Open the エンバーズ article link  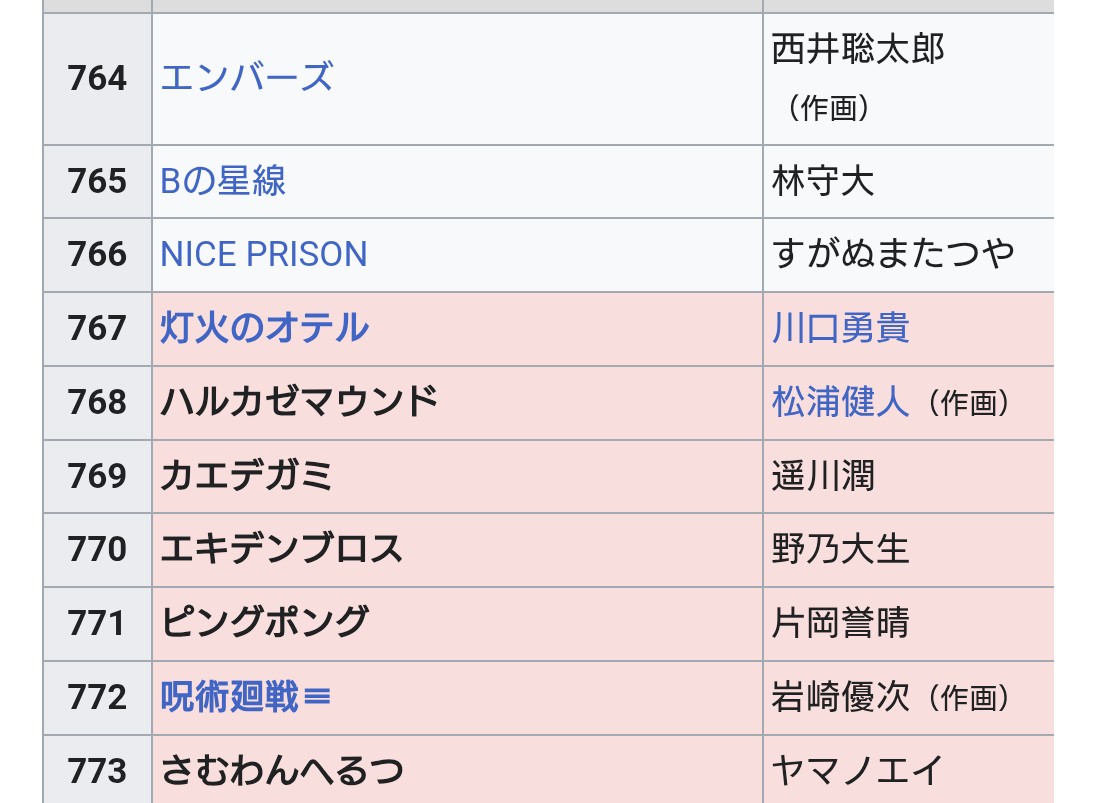tap(246, 77)
